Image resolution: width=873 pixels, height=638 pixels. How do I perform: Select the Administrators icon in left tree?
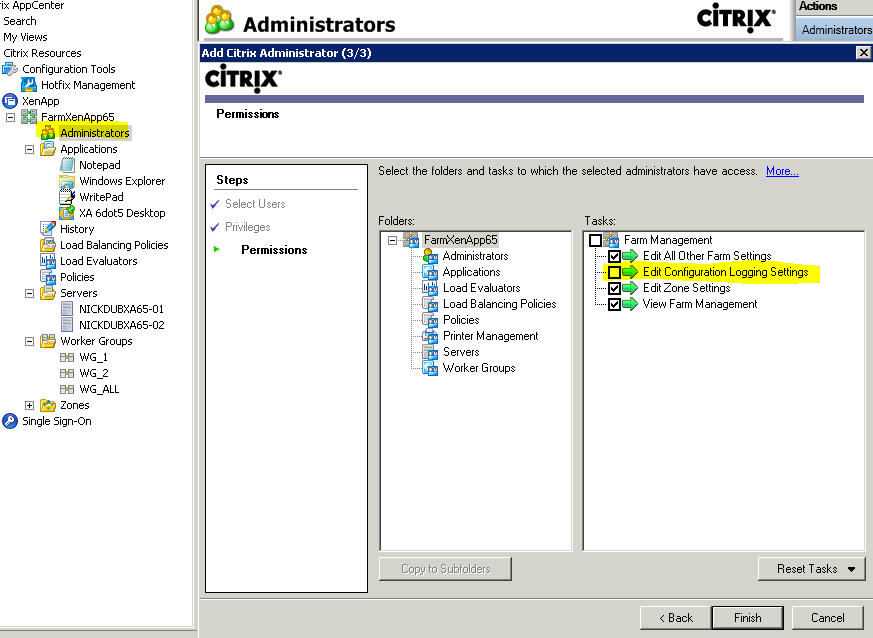(48, 132)
